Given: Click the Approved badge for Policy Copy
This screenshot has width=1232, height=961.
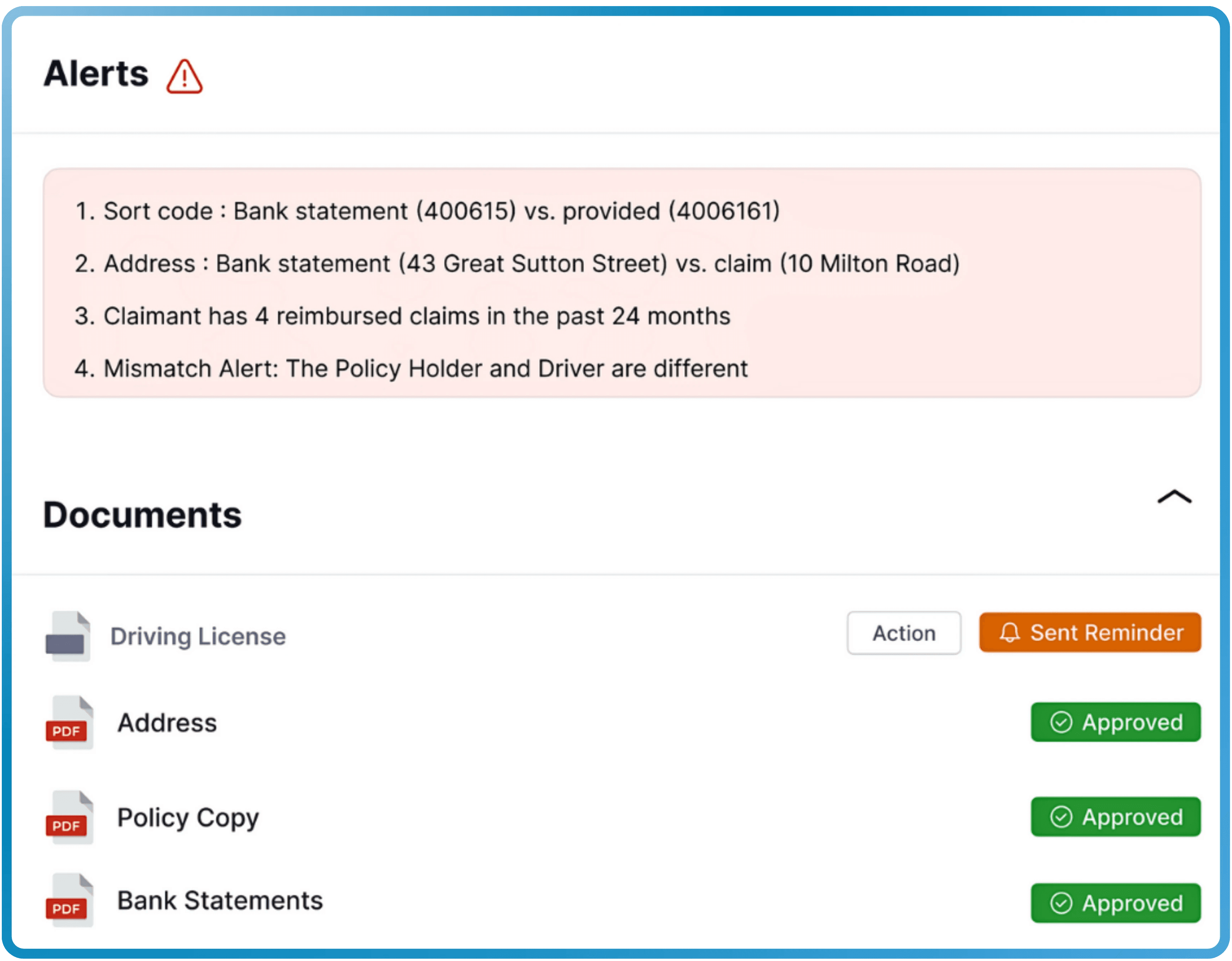Looking at the screenshot, I should pos(1116,817).
